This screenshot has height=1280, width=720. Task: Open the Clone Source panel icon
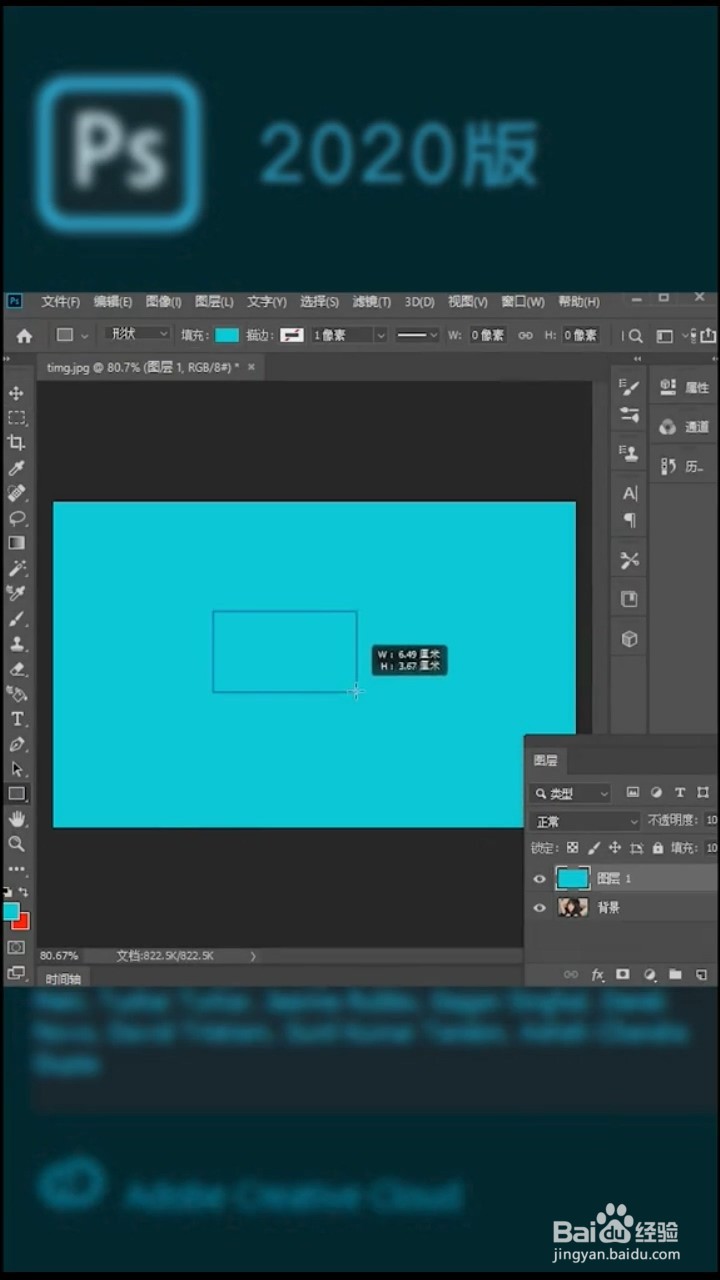629,453
